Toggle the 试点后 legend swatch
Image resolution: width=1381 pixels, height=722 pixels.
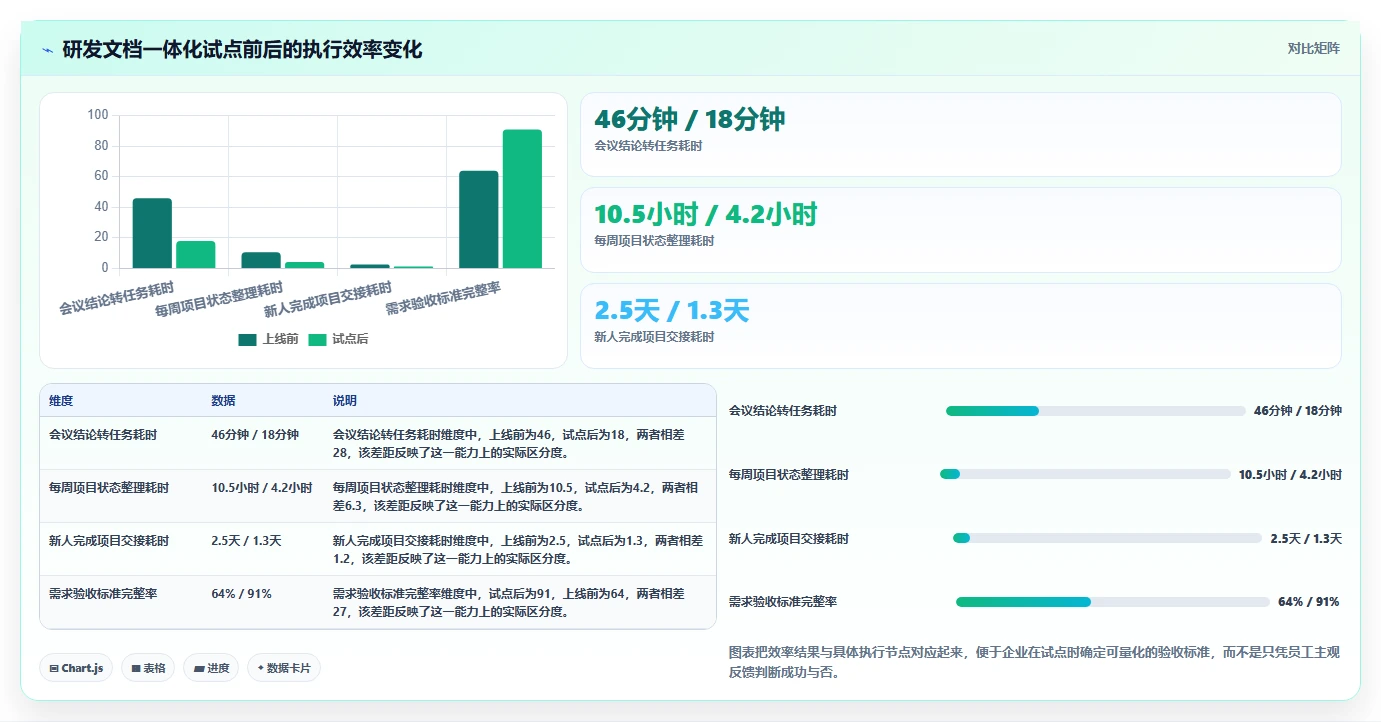(x=317, y=339)
